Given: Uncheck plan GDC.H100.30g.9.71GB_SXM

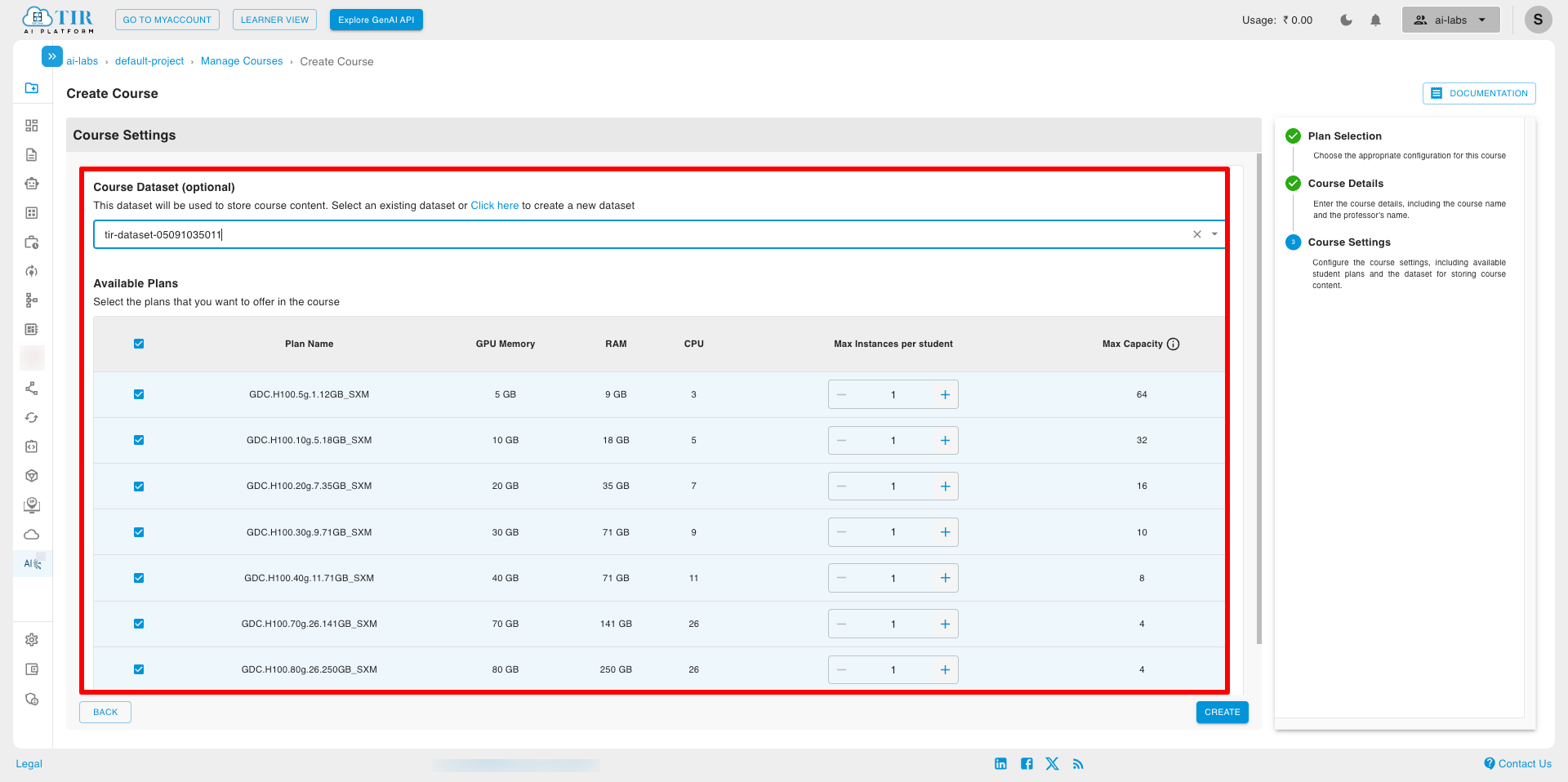Looking at the screenshot, I should (x=139, y=532).
